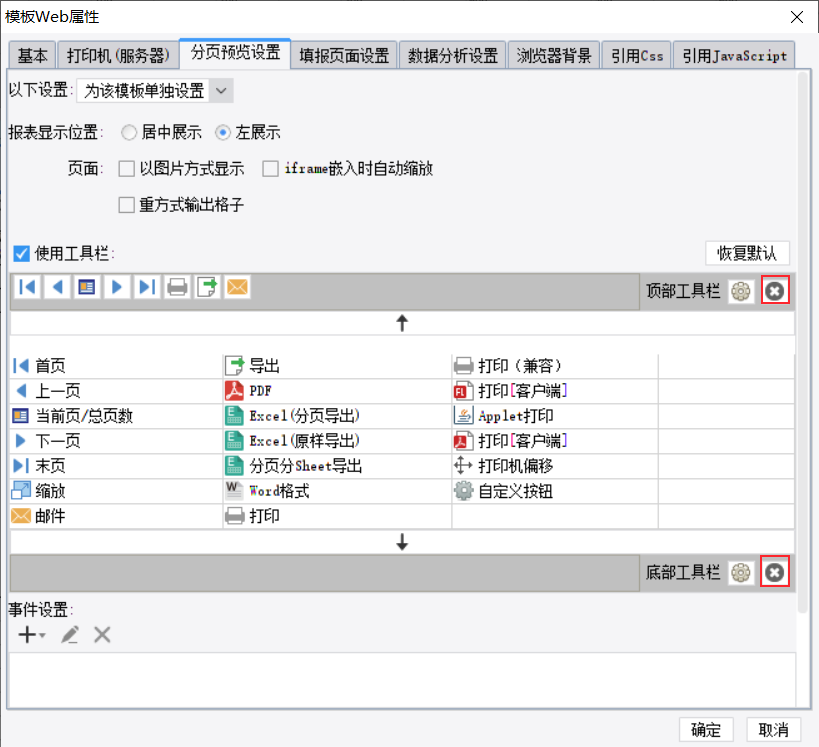The height and width of the screenshot is (747, 819).
Task: Select the 自定义按钮 widget
Action: 555,491
